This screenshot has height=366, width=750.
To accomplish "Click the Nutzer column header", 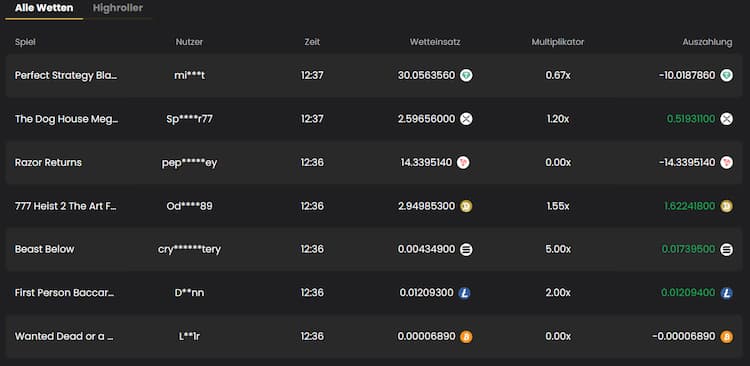I will pos(189,42).
